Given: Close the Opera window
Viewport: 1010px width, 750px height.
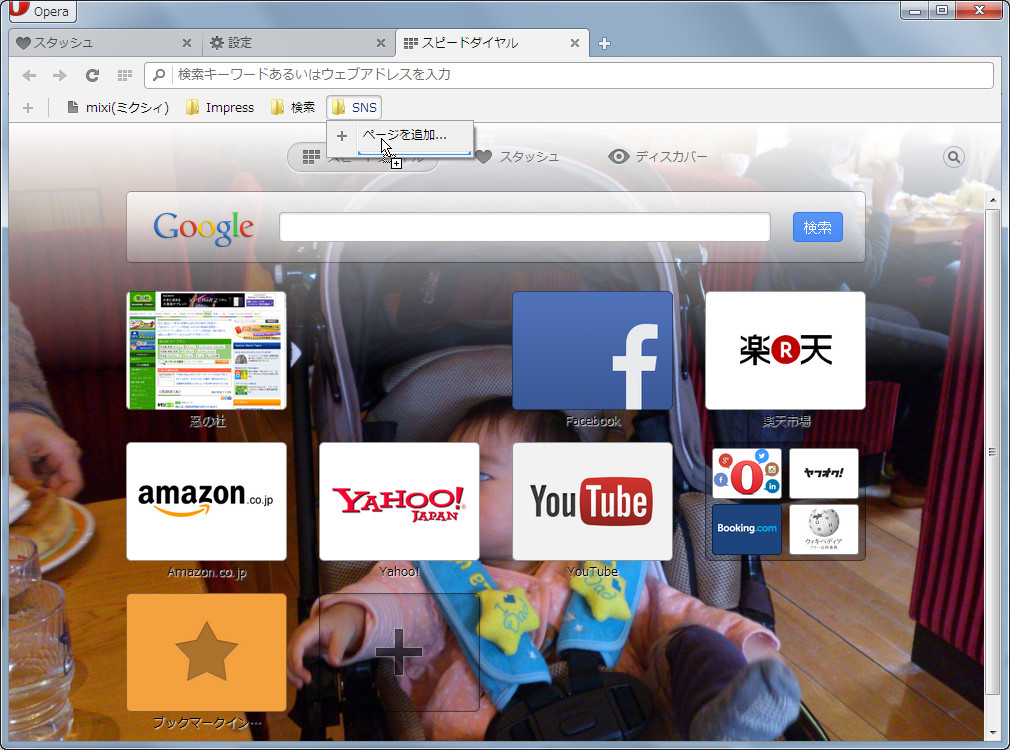Looking at the screenshot, I should 980,10.
